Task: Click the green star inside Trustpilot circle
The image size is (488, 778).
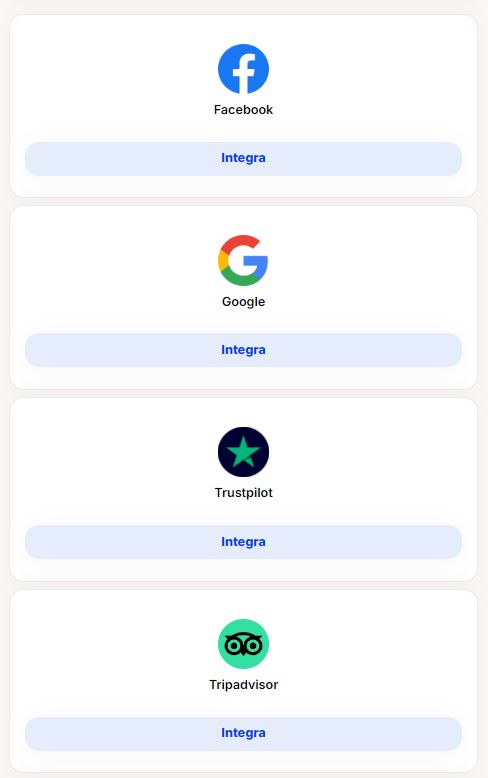Action: (x=244, y=452)
